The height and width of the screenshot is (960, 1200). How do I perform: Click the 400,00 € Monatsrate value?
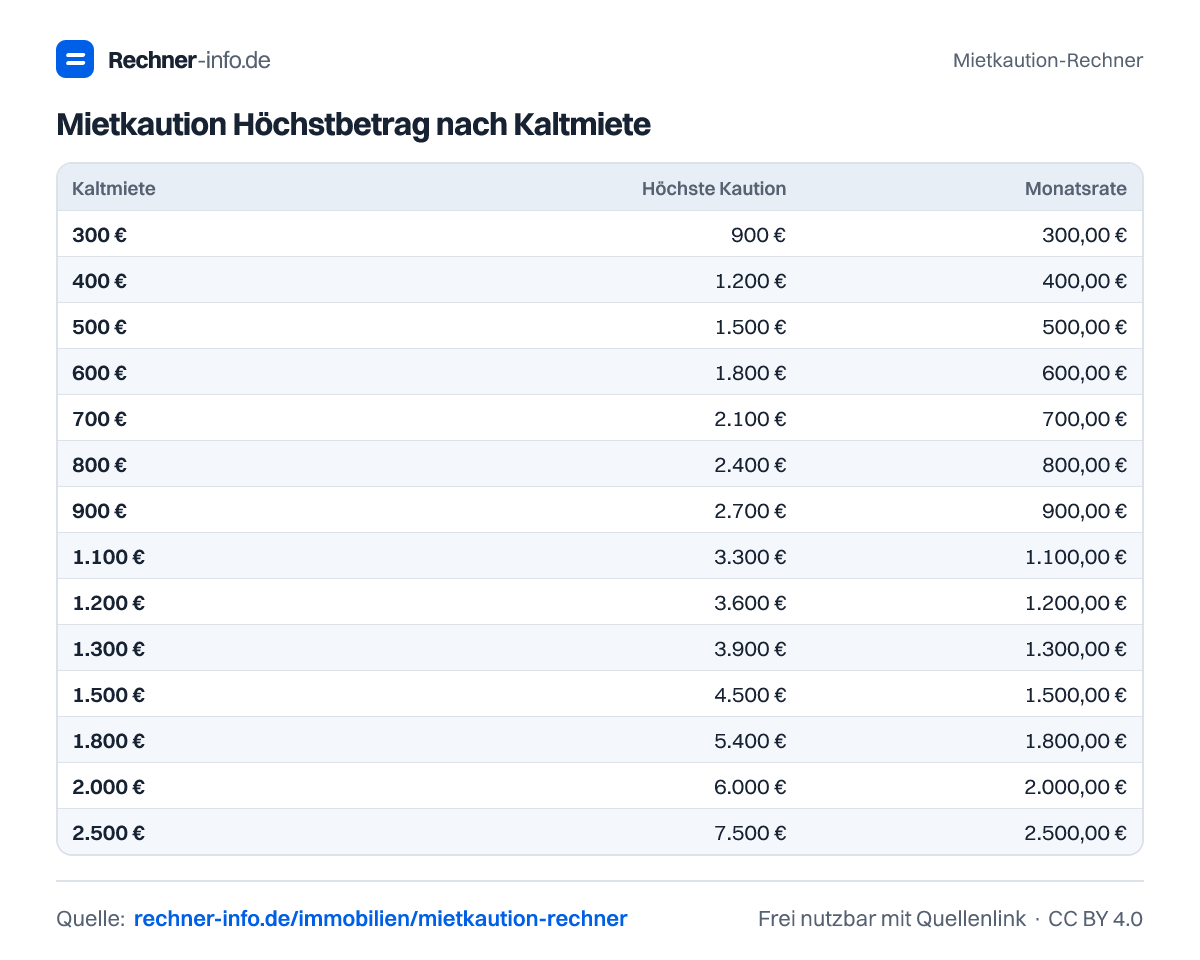click(1085, 281)
